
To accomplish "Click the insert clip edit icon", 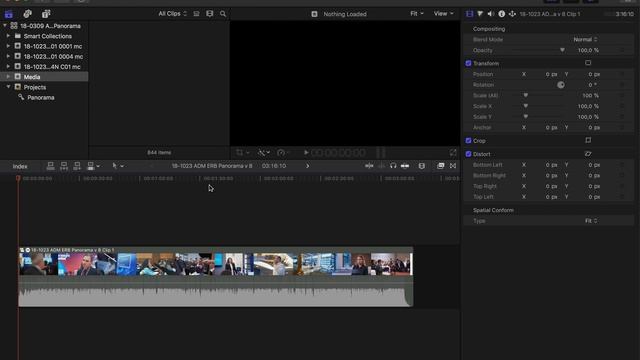I will [x=64, y=166].
